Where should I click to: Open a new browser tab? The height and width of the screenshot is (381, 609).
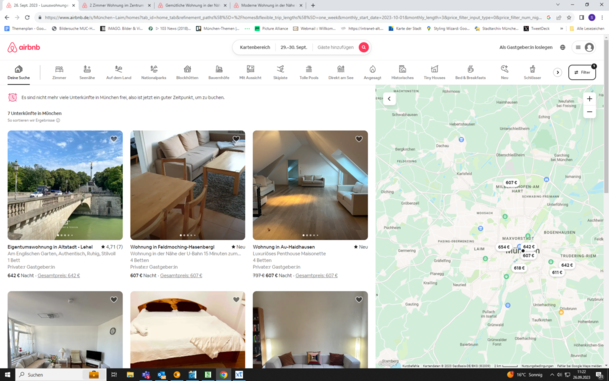[313, 5]
